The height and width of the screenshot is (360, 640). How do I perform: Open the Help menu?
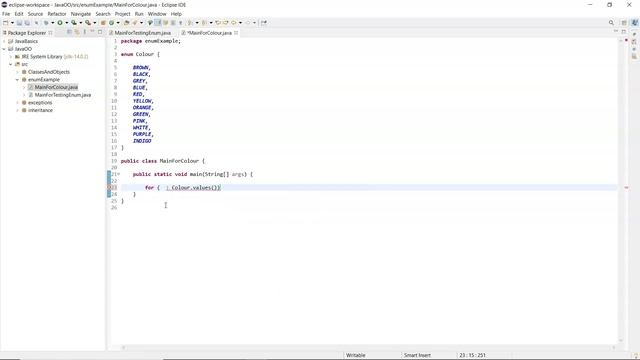click(176, 14)
